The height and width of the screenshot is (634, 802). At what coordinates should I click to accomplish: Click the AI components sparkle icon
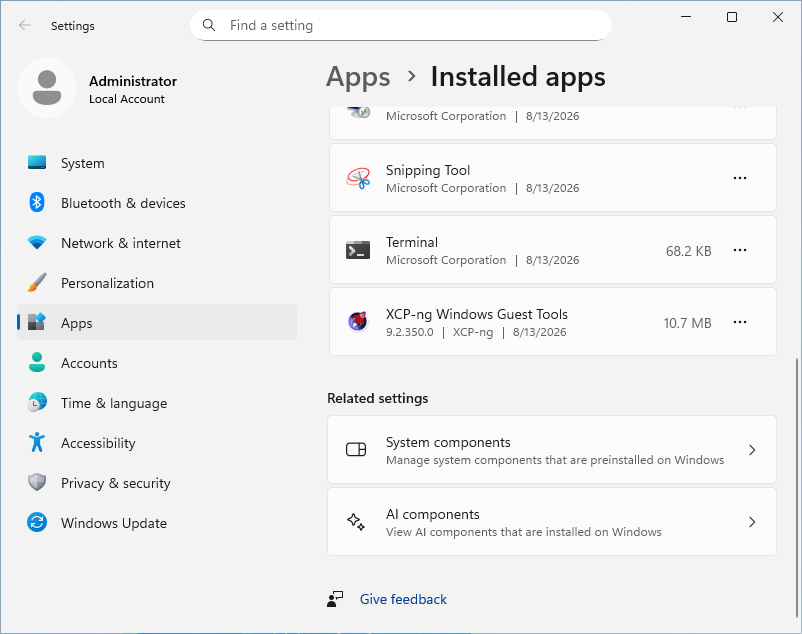pyautogui.click(x=356, y=522)
